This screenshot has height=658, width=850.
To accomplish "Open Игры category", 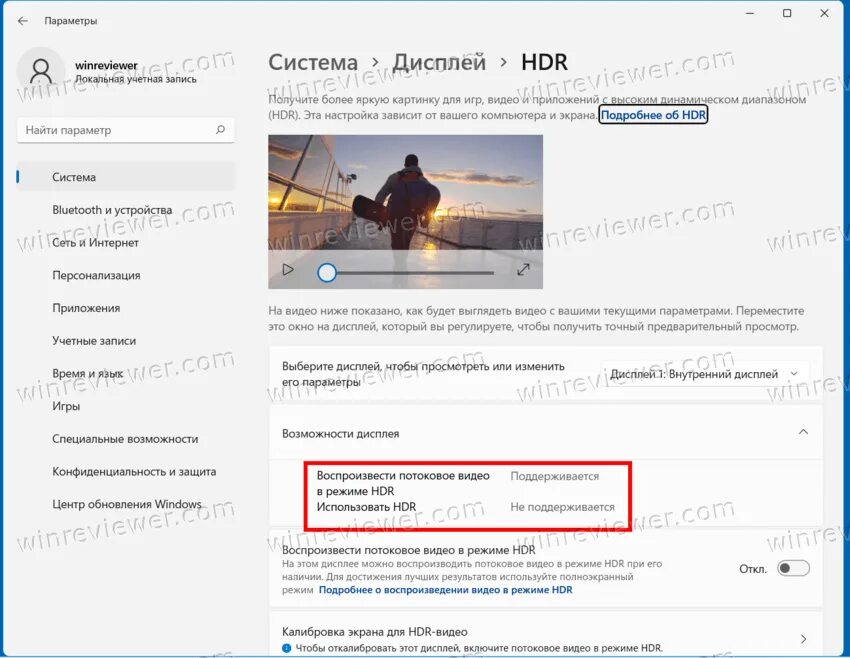I will (126, 406).
